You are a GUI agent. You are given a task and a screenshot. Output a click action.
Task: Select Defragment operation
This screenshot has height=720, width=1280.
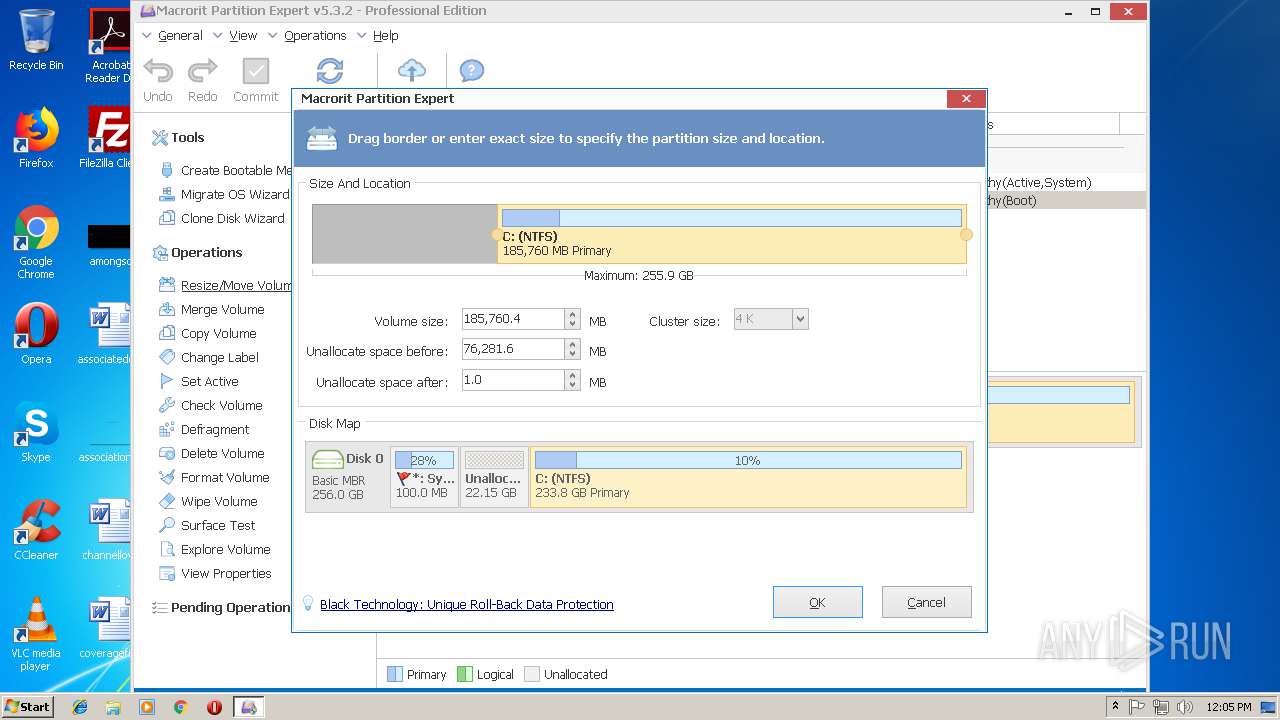[204, 429]
